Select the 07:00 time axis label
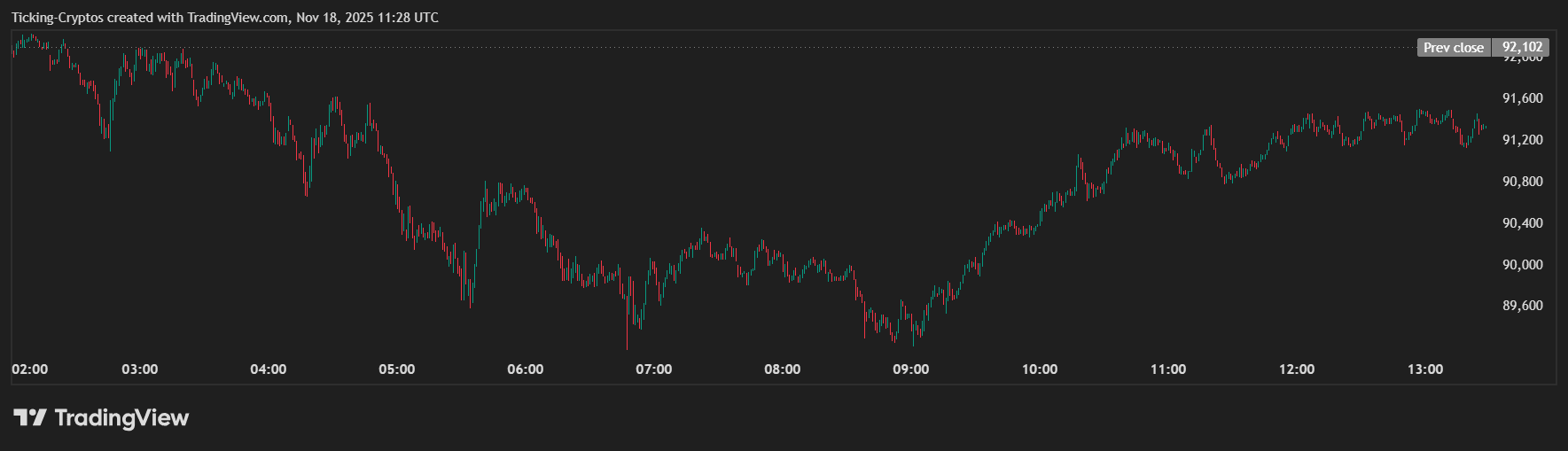Image resolution: width=1568 pixels, height=451 pixels. [654, 369]
